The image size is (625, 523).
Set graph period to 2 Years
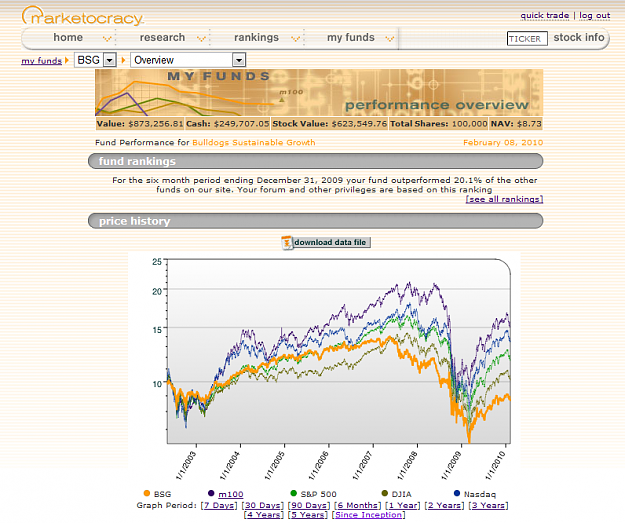[x=444, y=505]
